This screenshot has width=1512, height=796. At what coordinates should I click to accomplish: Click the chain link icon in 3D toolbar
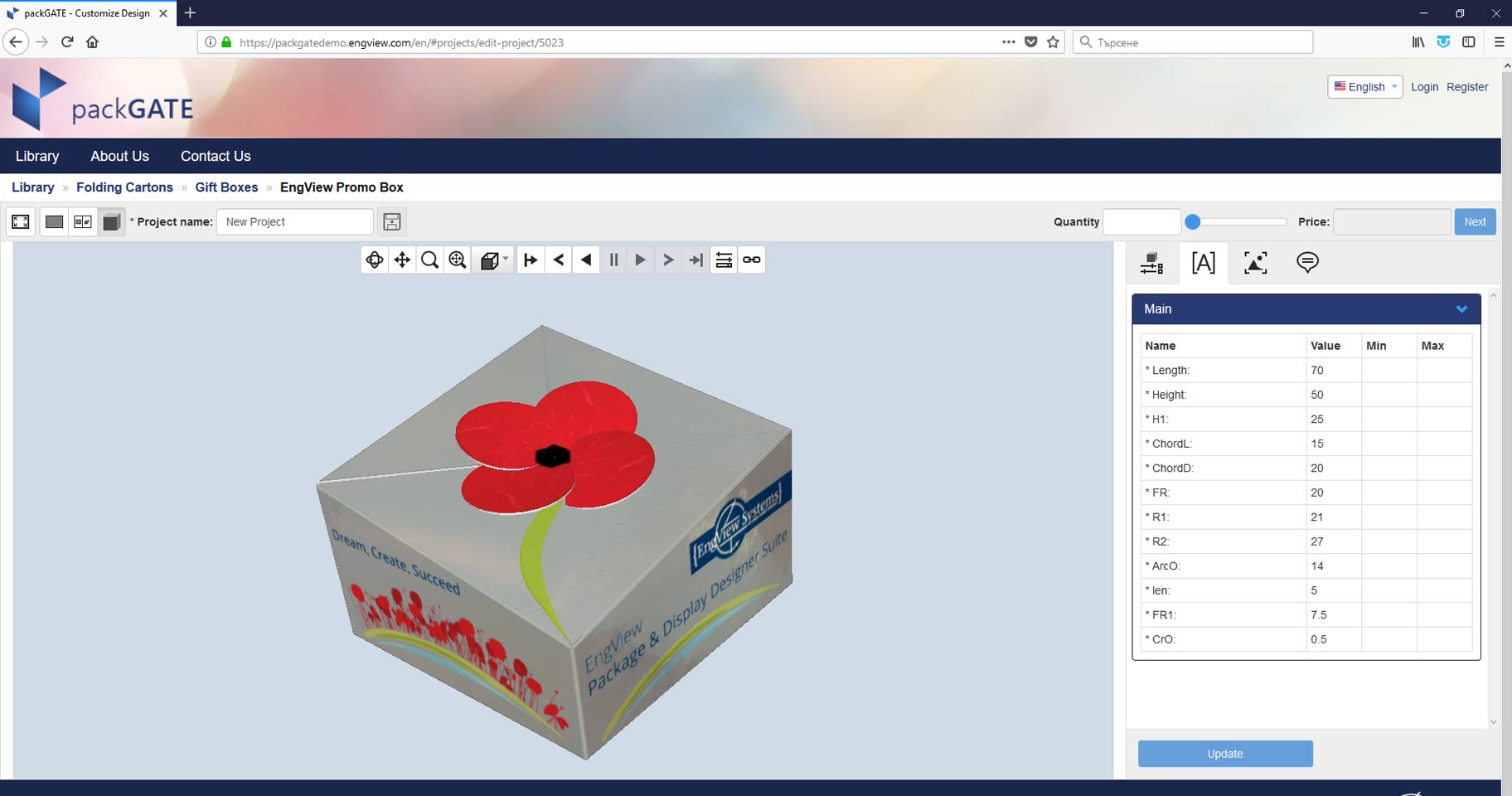coord(752,260)
